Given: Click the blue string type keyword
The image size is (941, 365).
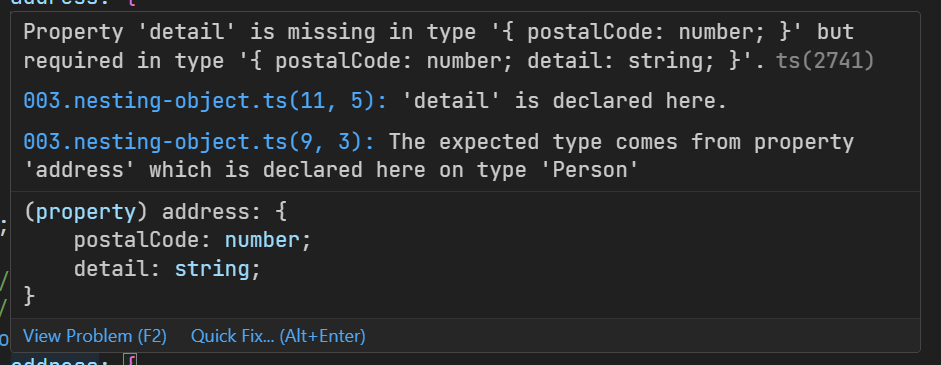Looking at the screenshot, I should point(212,269).
